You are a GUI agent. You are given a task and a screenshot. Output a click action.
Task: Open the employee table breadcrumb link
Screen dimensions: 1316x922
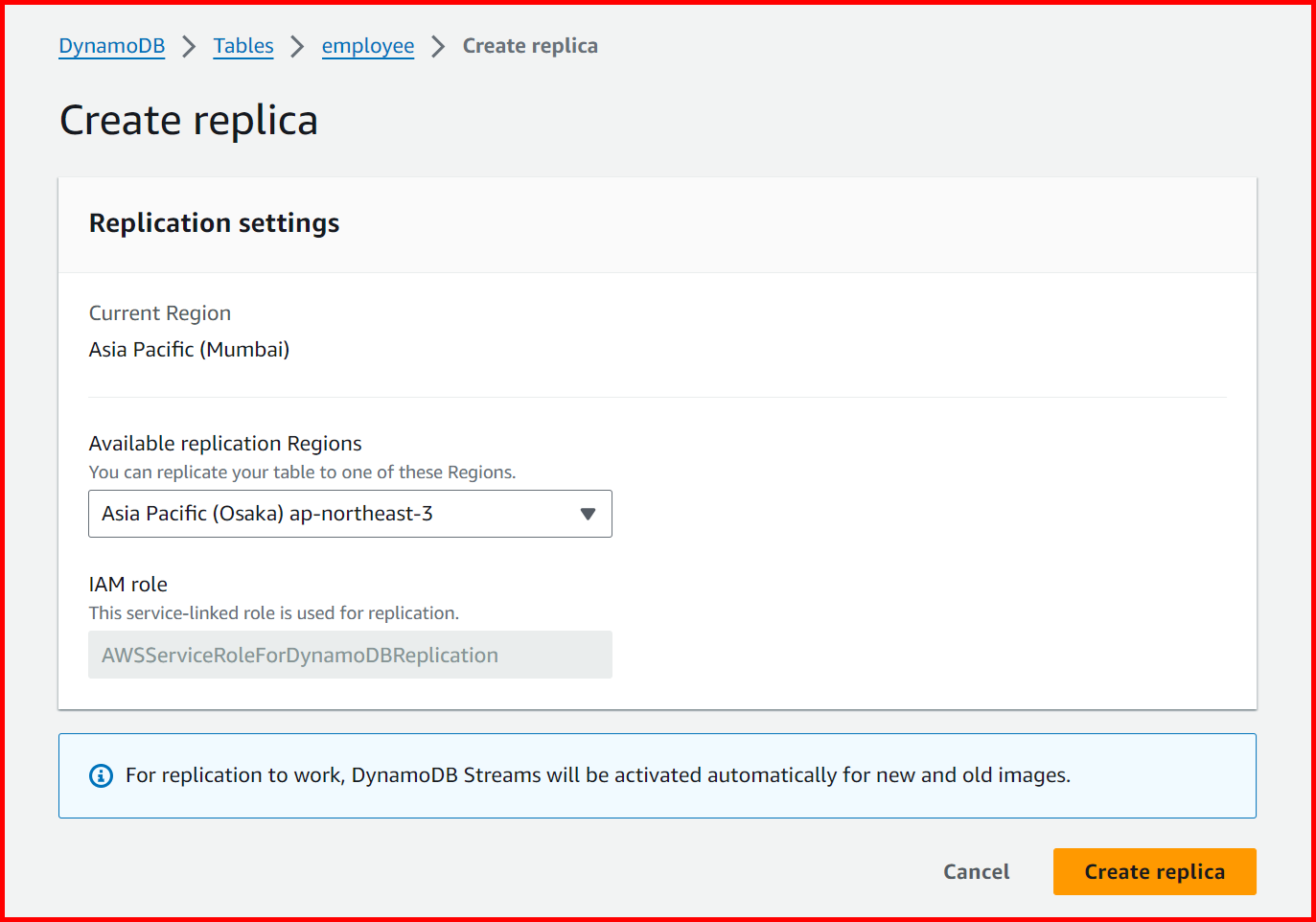pyautogui.click(x=367, y=45)
